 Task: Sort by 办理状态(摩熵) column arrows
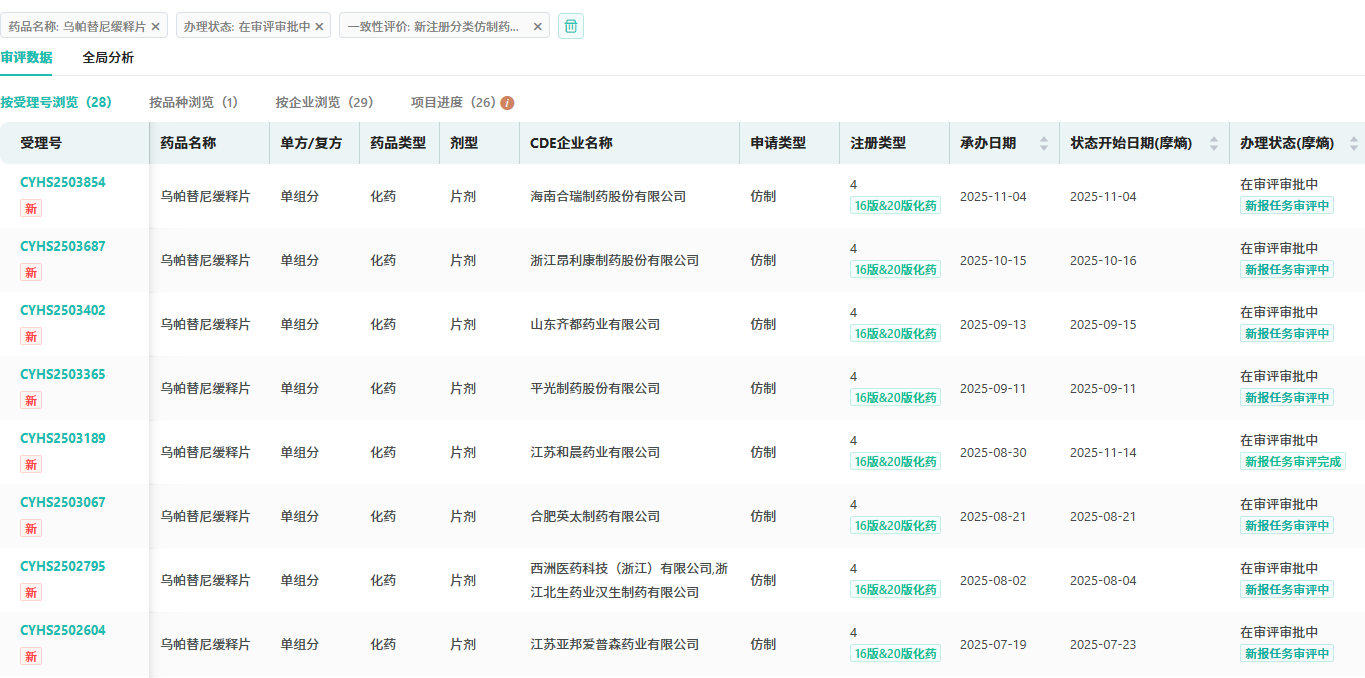coord(1353,143)
